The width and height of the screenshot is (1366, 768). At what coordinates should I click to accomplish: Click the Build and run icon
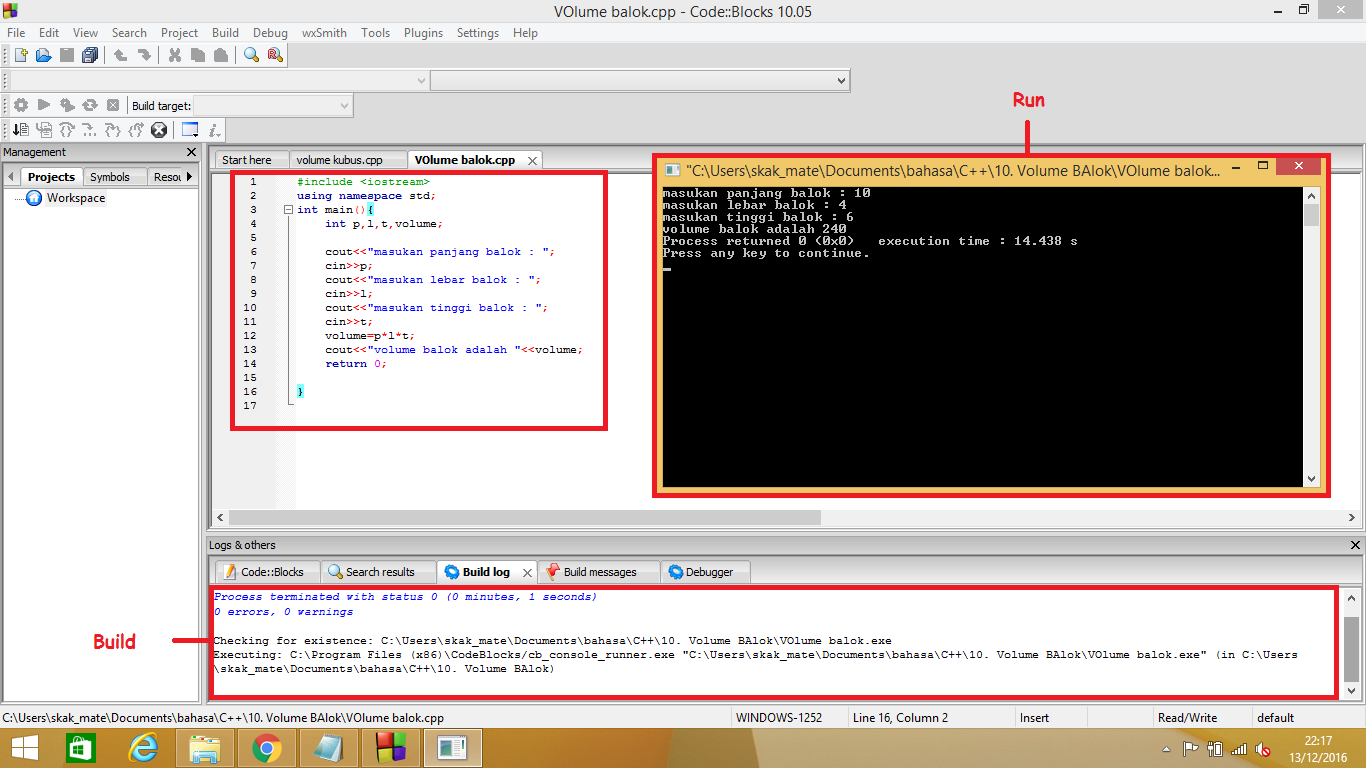(67, 105)
